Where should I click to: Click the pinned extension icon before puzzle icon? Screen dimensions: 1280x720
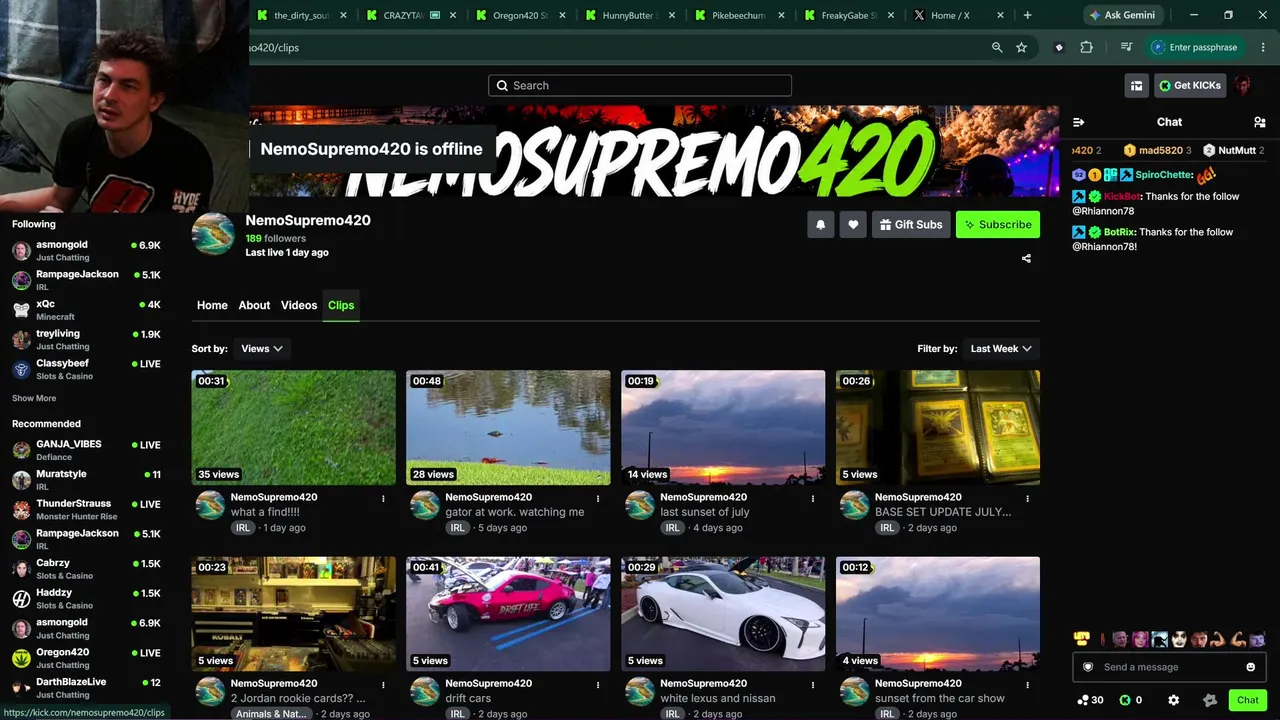point(1059,47)
